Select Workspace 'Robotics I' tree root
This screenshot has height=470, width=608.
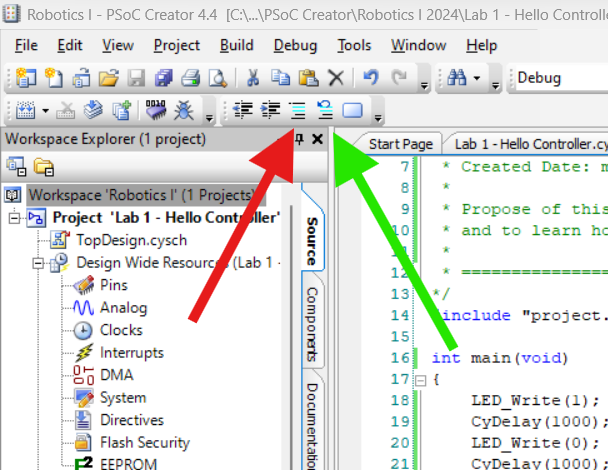coord(142,195)
